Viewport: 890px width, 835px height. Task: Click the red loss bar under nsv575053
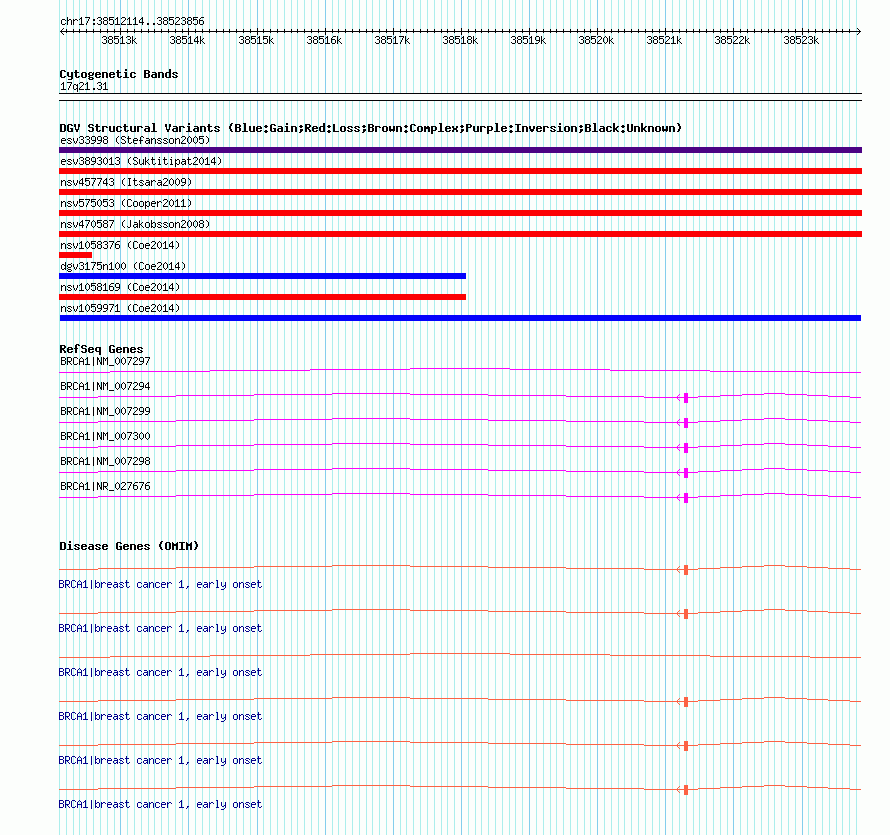tap(460, 213)
